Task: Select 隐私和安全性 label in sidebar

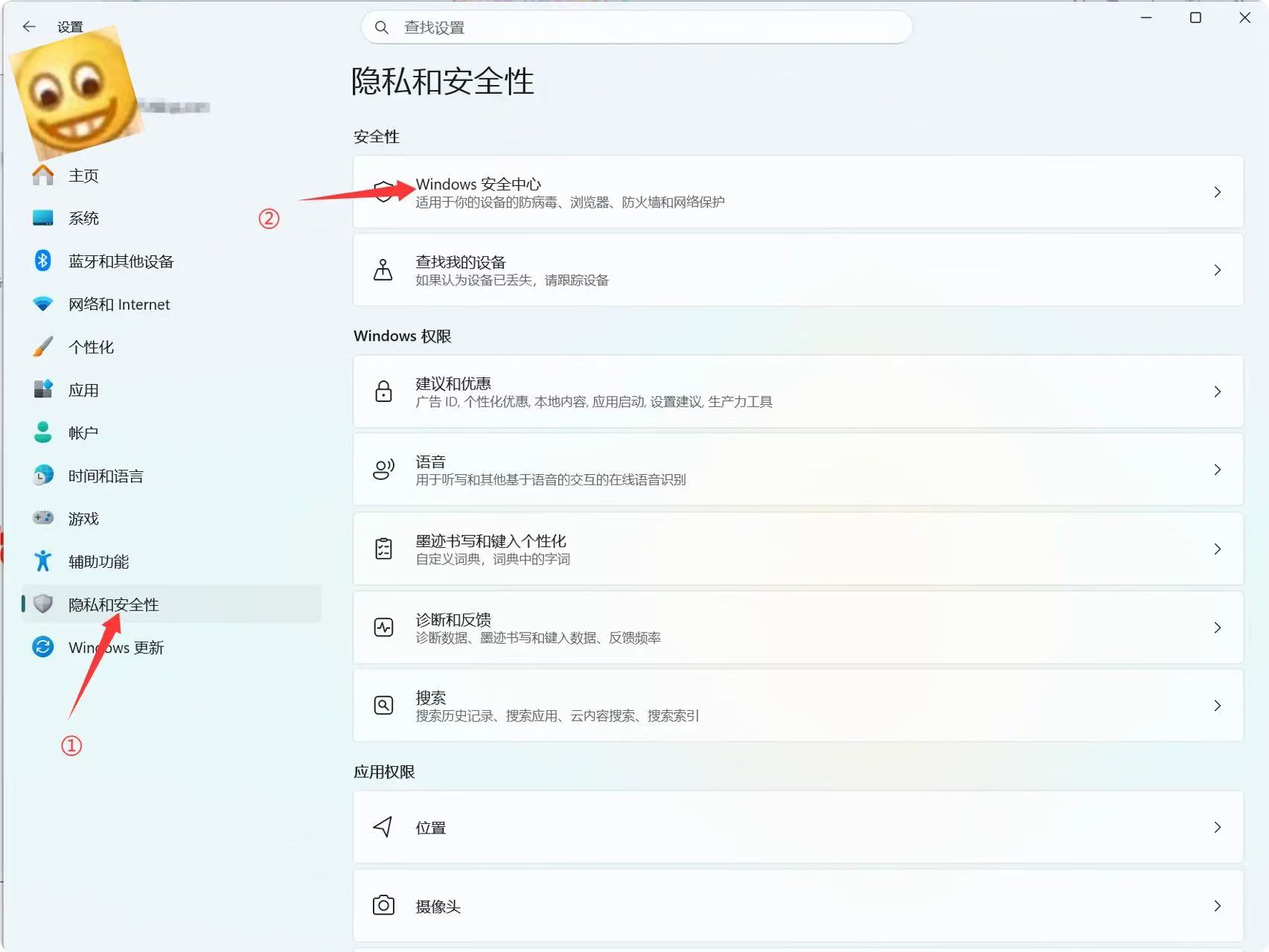Action: [114, 604]
